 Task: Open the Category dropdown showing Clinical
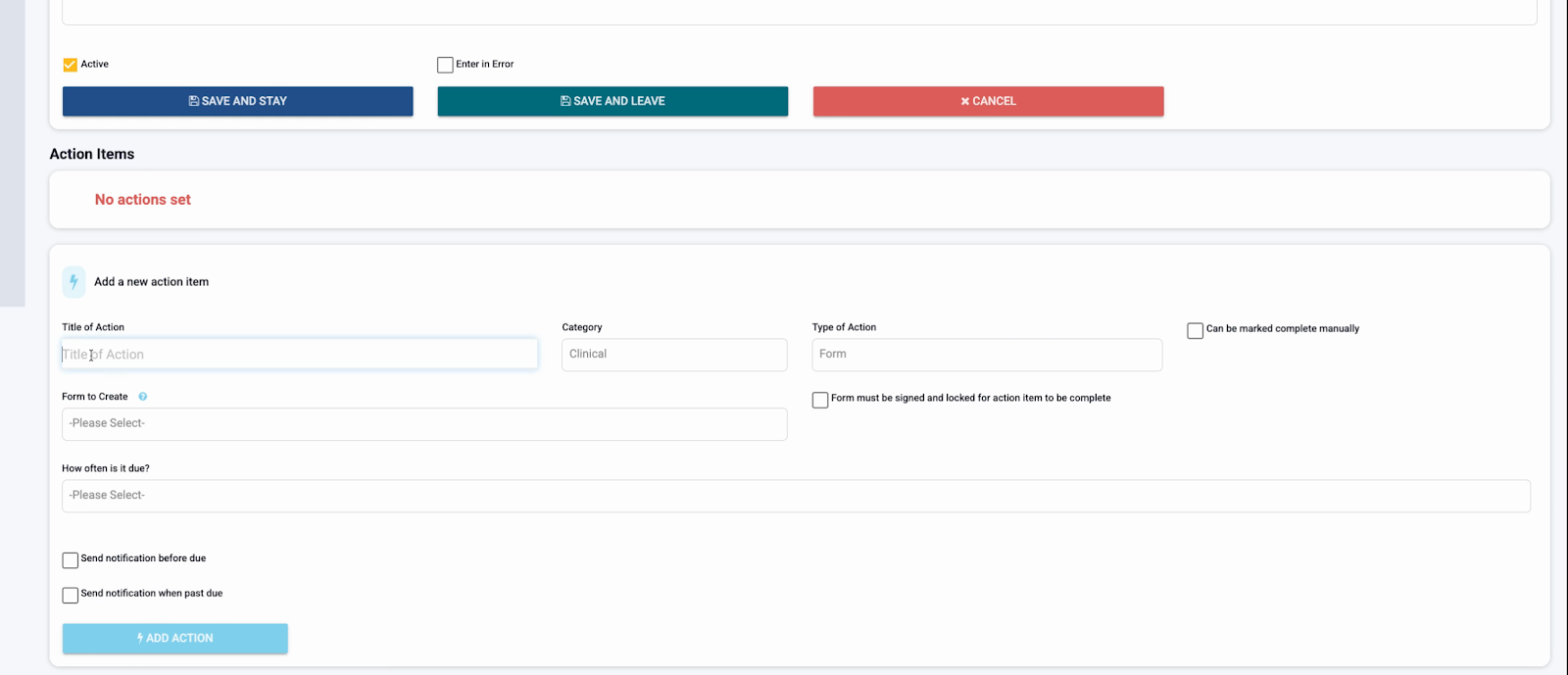tap(674, 355)
